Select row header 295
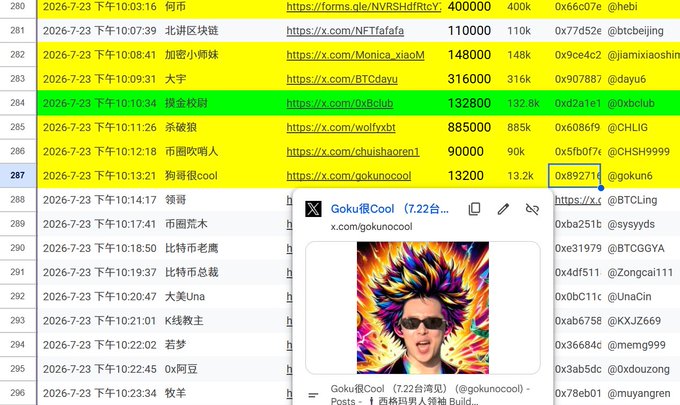Viewport: 680px width, 405px height. pyautogui.click(x=18, y=369)
